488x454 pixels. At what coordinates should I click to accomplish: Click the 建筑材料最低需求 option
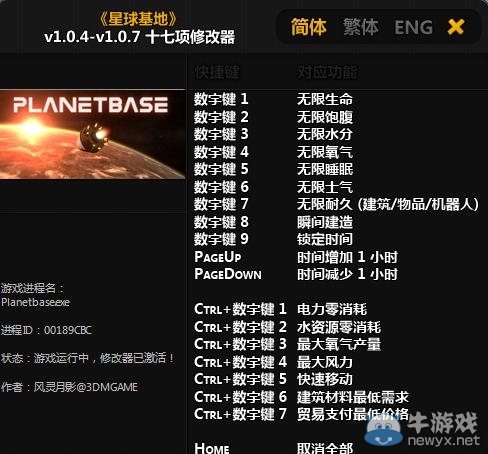353,397
